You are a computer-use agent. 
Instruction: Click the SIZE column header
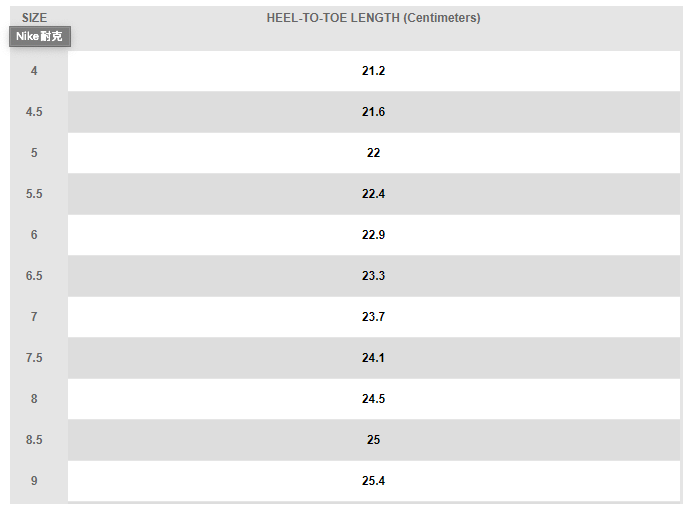coord(34,18)
